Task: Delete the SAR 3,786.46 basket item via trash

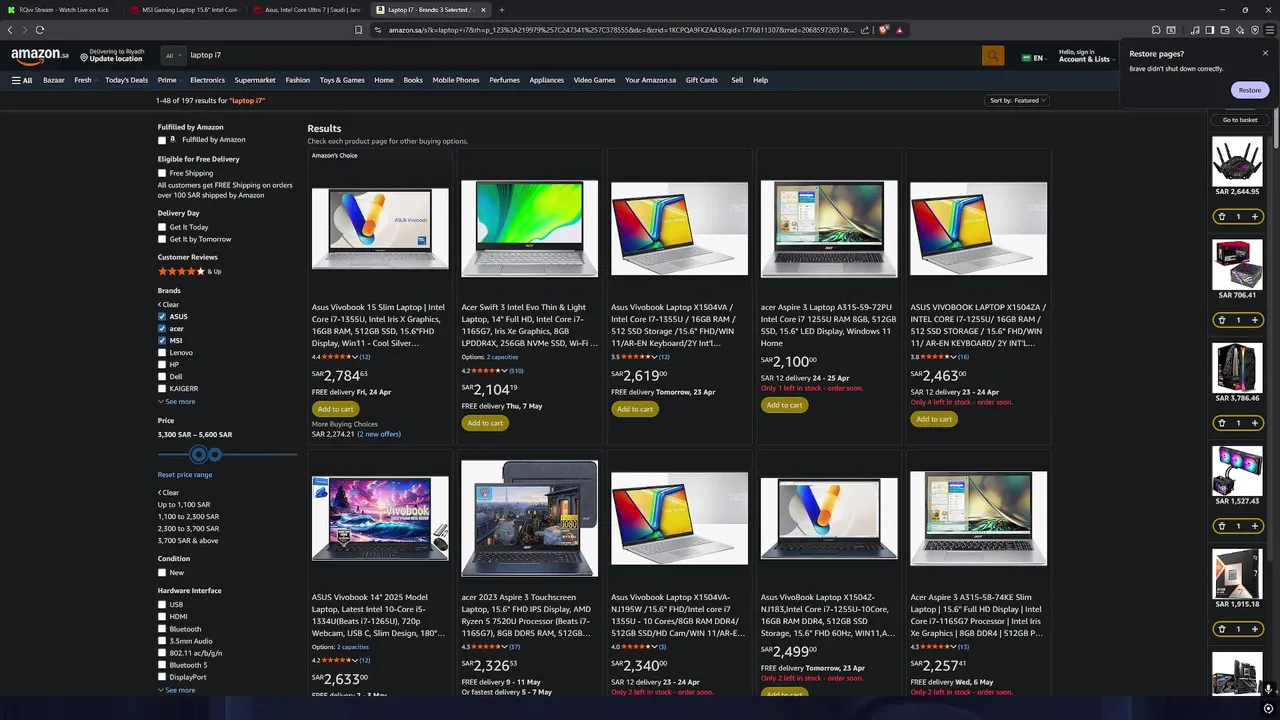Action: pyautogui.click(x=1221, y=423)
